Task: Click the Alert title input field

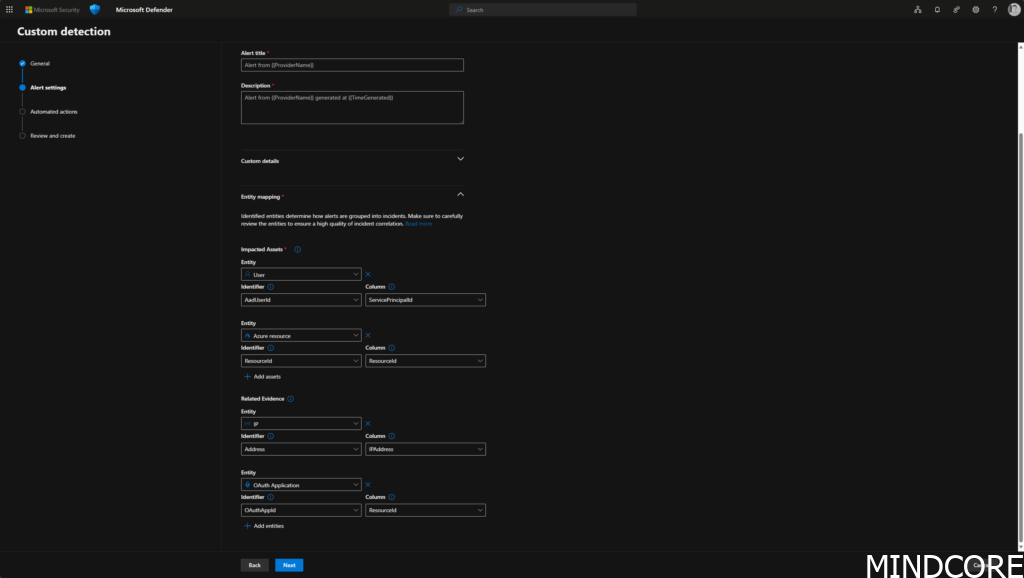Action: point(352,65)
